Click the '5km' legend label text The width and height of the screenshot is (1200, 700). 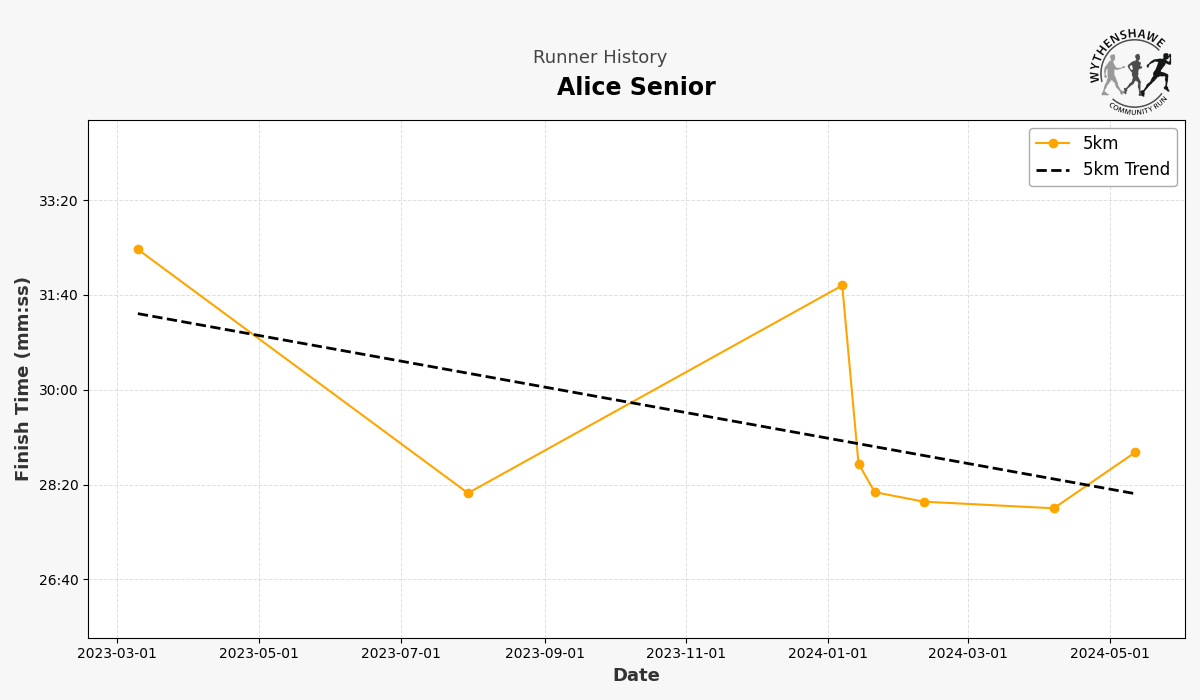point(1100,144)
